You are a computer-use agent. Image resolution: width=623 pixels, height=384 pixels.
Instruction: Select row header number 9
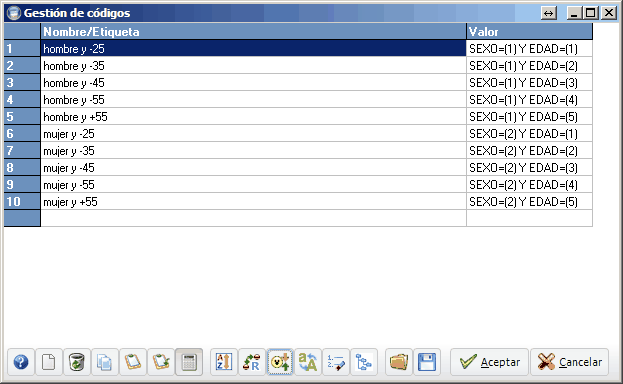click(x=22, y=185)
